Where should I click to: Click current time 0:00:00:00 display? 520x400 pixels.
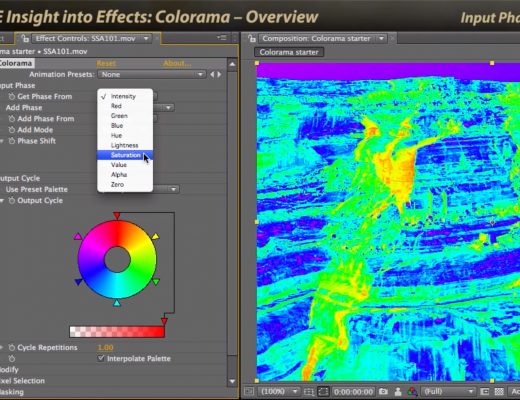point(353,391)
